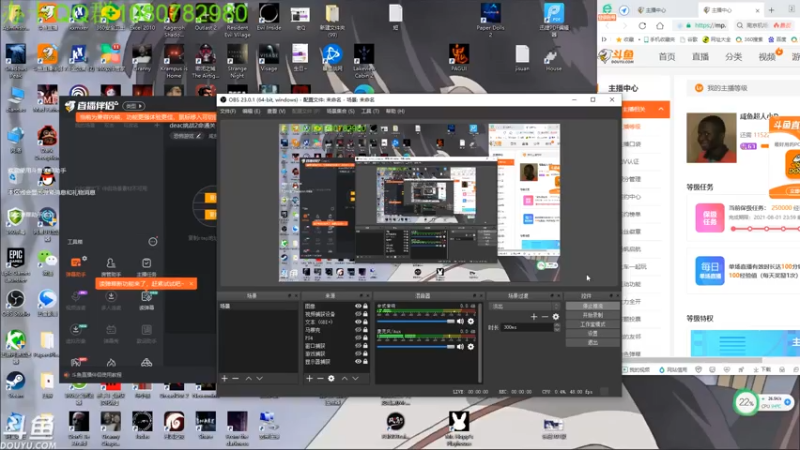Viewport: 800px width, 450px height.
Task: Open 编辑(E) menu in OBS
Action: point(251,111)
